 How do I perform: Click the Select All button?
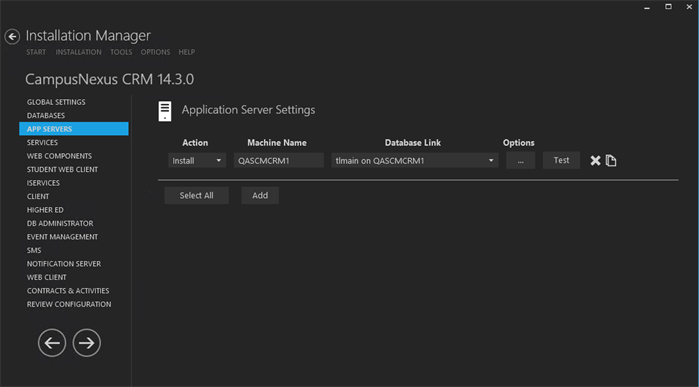(197, 195)
